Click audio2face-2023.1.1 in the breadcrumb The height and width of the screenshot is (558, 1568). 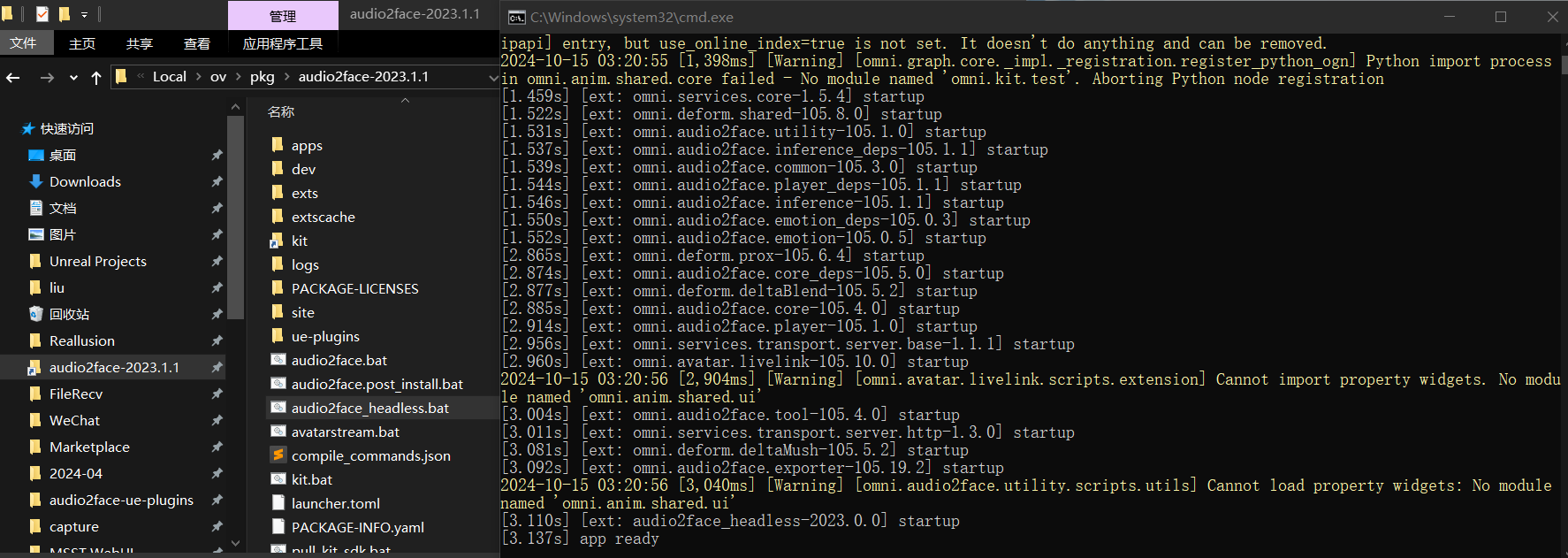[x=363, y=77]
